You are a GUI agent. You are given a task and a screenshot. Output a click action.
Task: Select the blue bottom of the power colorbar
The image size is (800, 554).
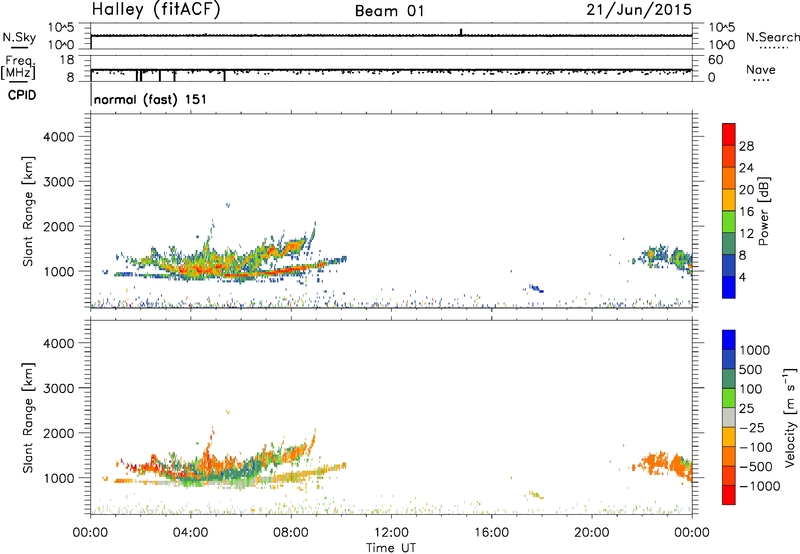(729, 287)
